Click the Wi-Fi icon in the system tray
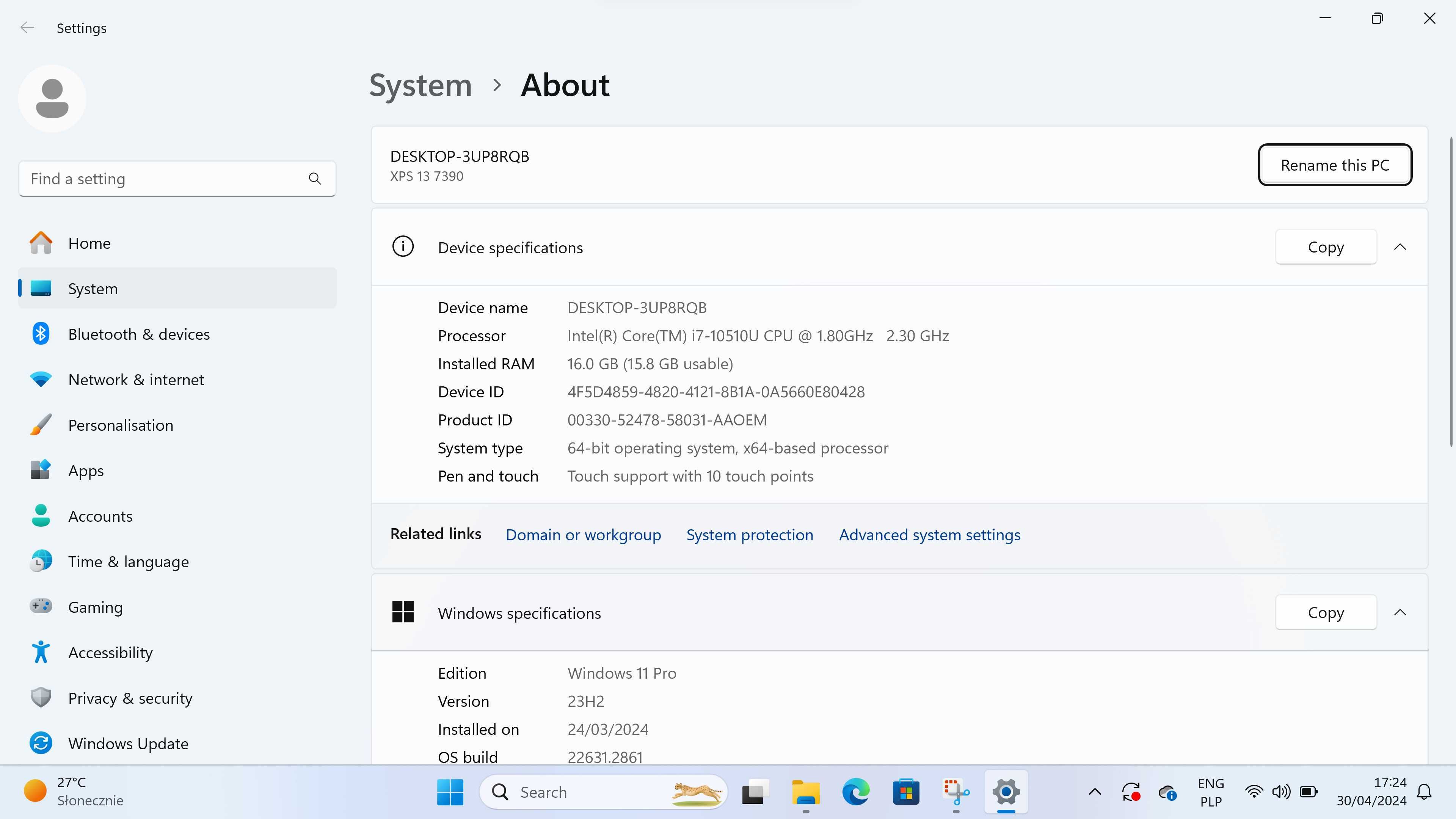This screenshot has height=819, width=1456. pos(1254,792)
